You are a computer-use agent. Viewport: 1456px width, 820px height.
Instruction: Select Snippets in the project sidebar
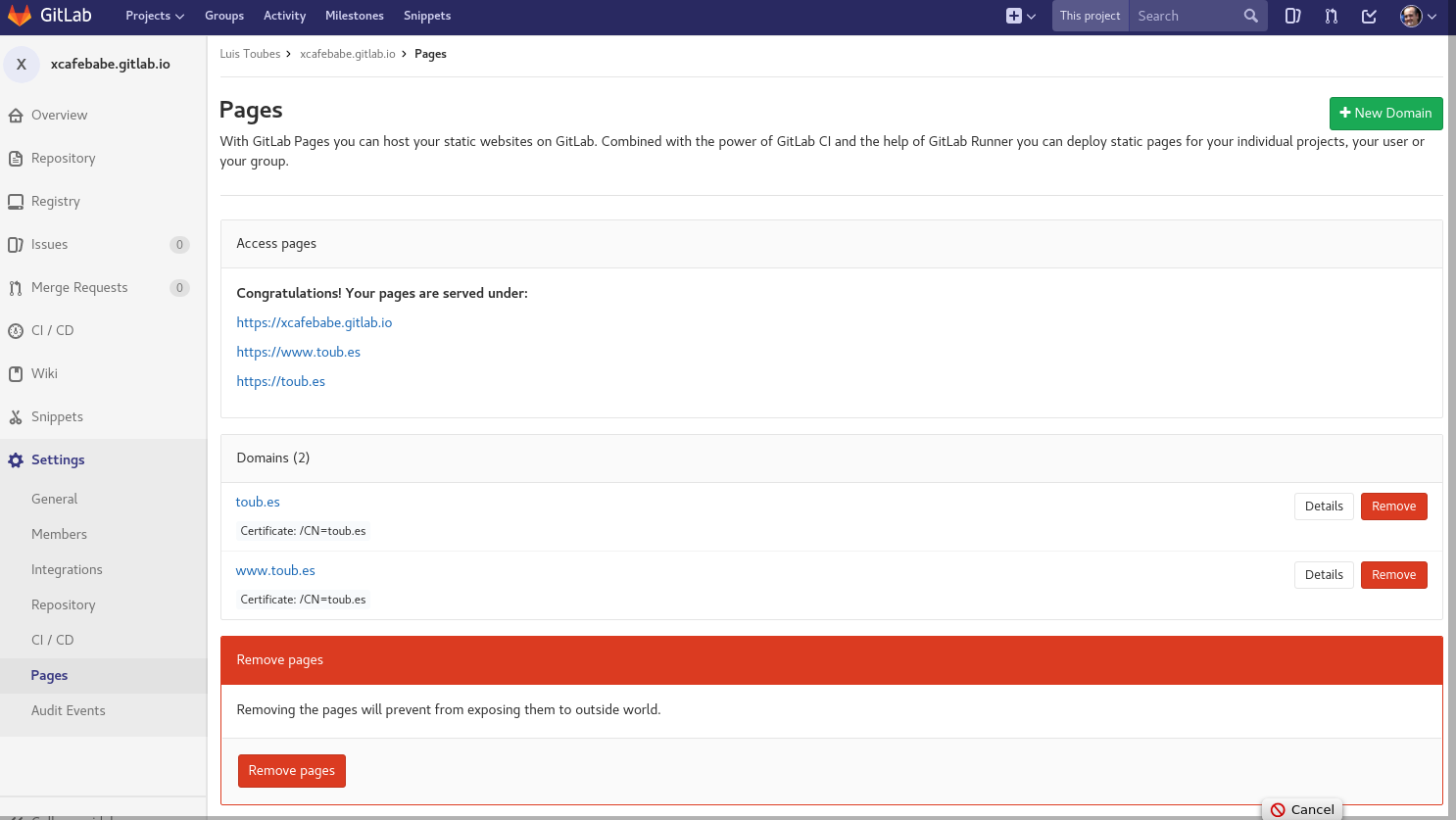(x=56, y=416)
